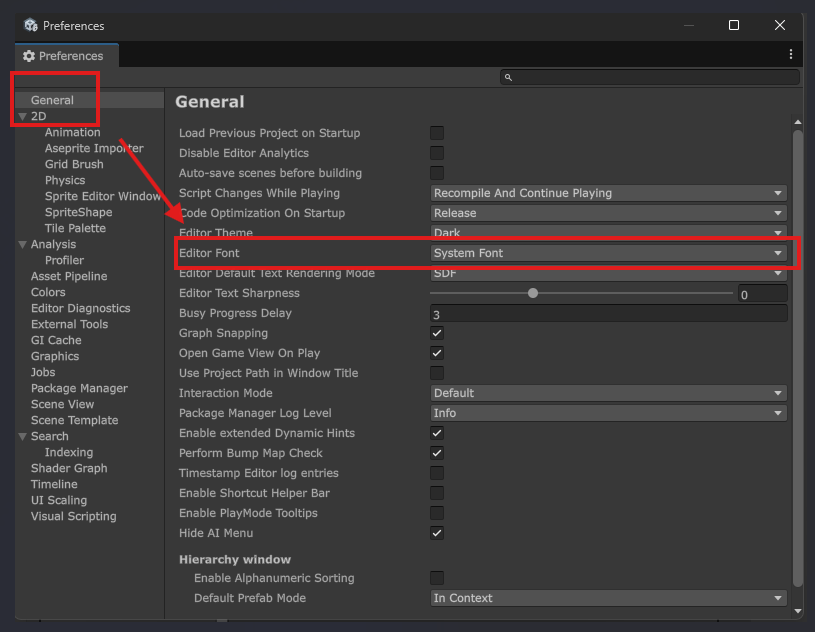Enable the Shortcut Helper Bar checkbox
The image size is (815, 632).
pos(437,493)
